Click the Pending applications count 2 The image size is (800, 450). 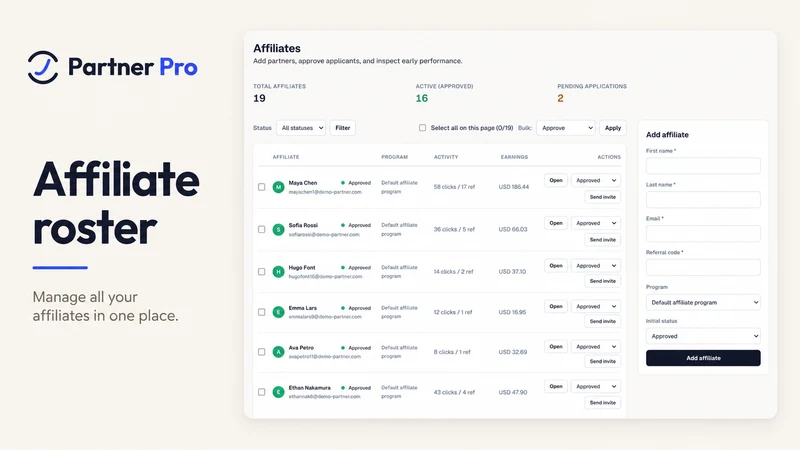pos(560,98)
